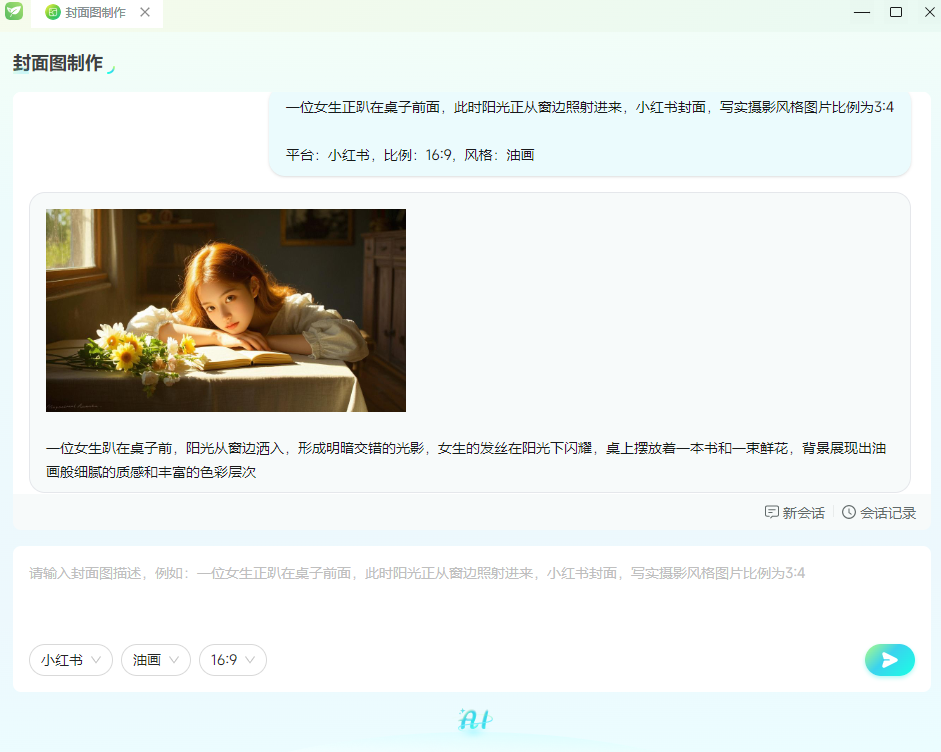The image size is (941, 752).
Task: Start a new chat via 新会话
Action: (x=795, y=513)
